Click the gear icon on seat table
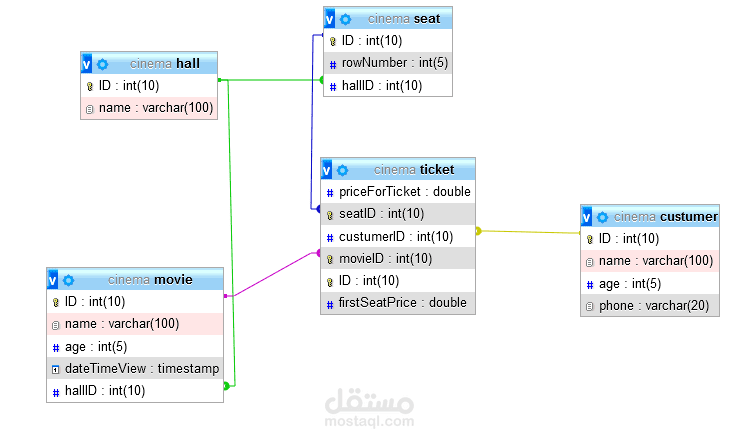This screenshot has width=740, height=438. tap(345, 19)
